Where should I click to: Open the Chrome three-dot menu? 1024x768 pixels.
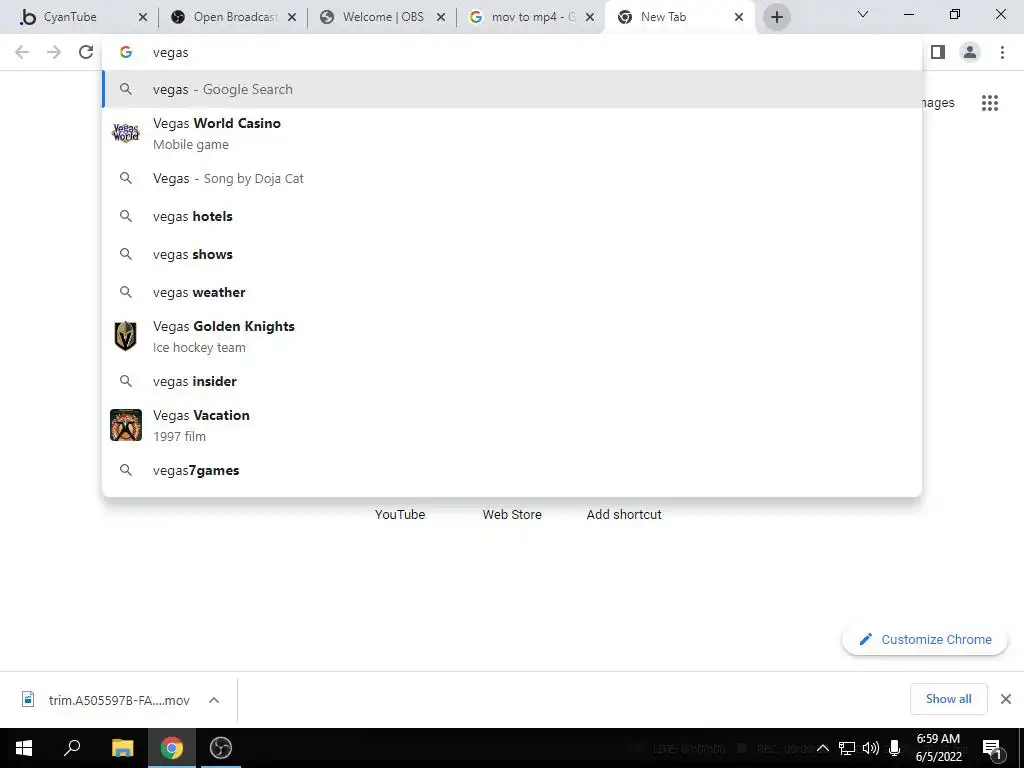[1002, 52]
